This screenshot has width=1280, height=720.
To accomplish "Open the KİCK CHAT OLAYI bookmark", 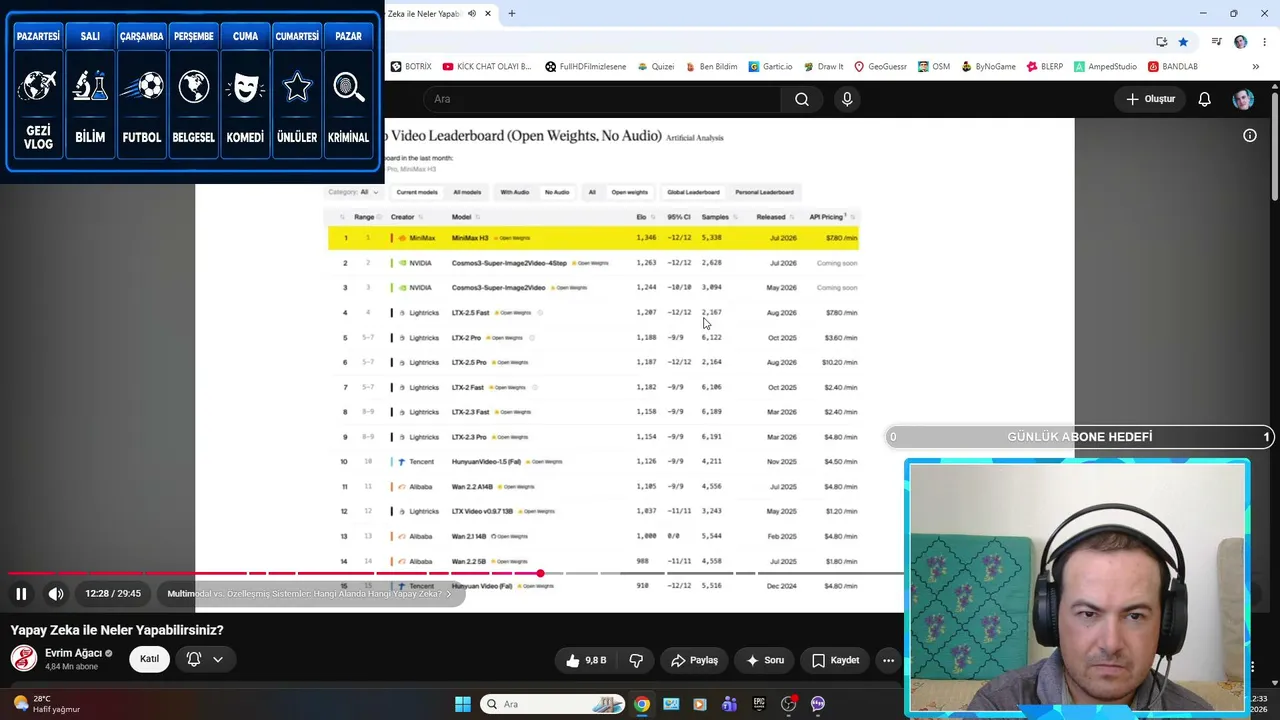I will pyautogui.click(x=487, y=67).
